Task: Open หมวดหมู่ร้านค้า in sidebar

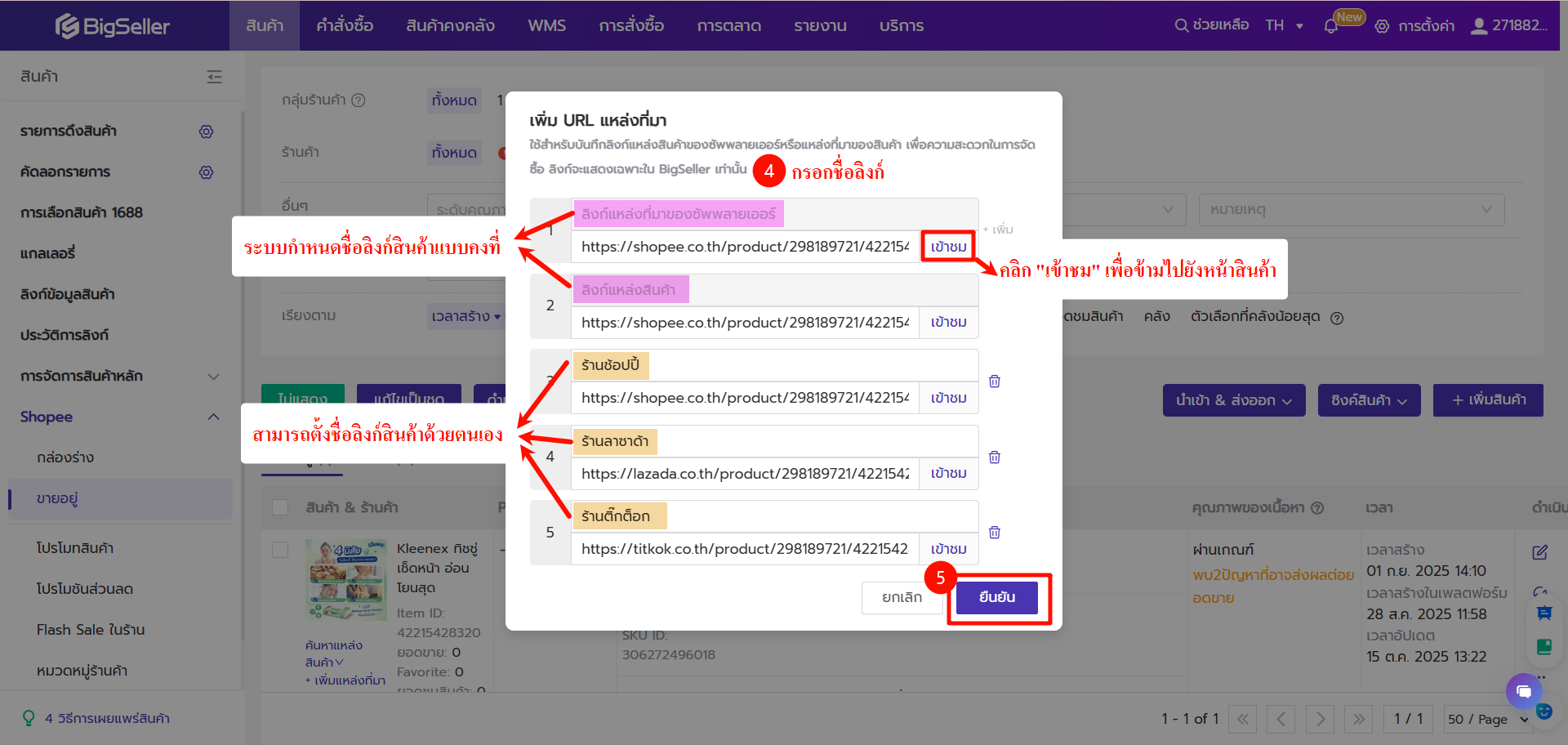Action: (x=82, y=671)
